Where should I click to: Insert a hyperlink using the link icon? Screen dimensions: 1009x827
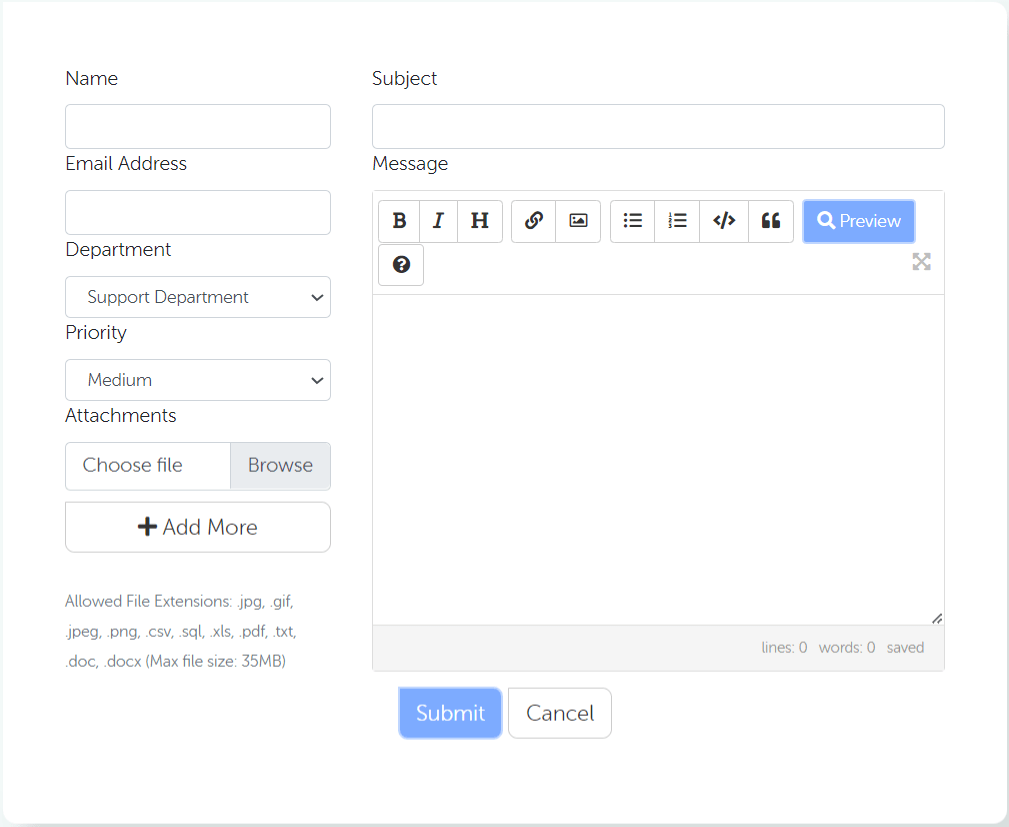pyautogui.click(x=534, y=221)
